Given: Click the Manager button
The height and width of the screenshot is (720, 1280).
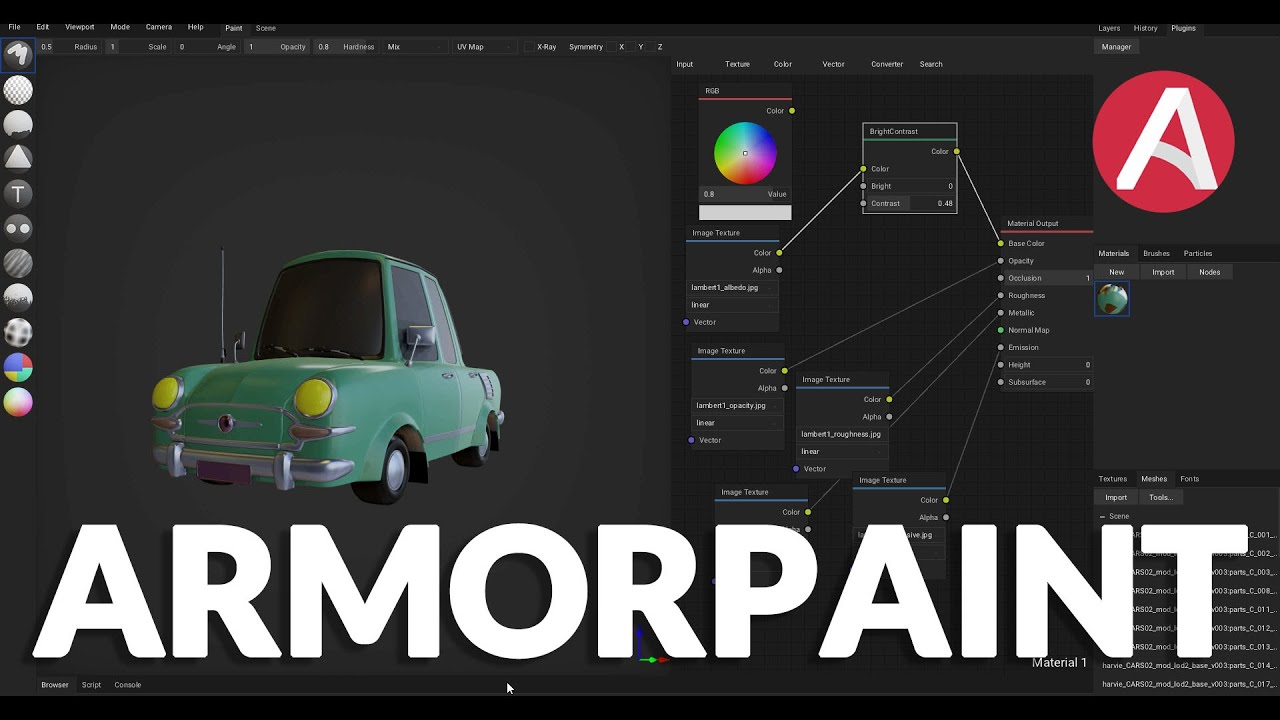Looking at the screenshot, I should (x=1116, y=47).
